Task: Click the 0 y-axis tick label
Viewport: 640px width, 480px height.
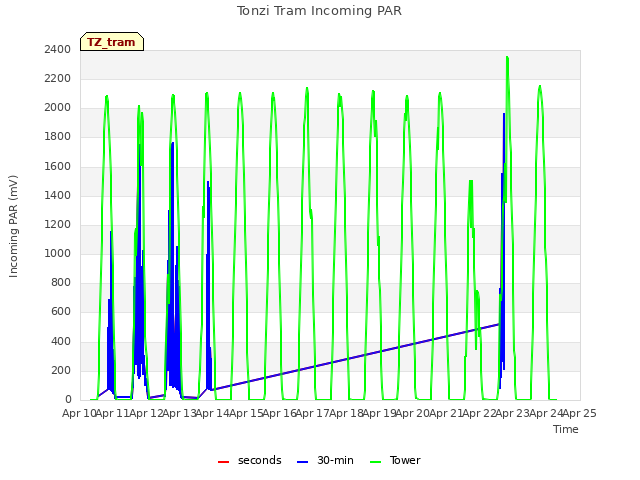Action: pos(68,400)
